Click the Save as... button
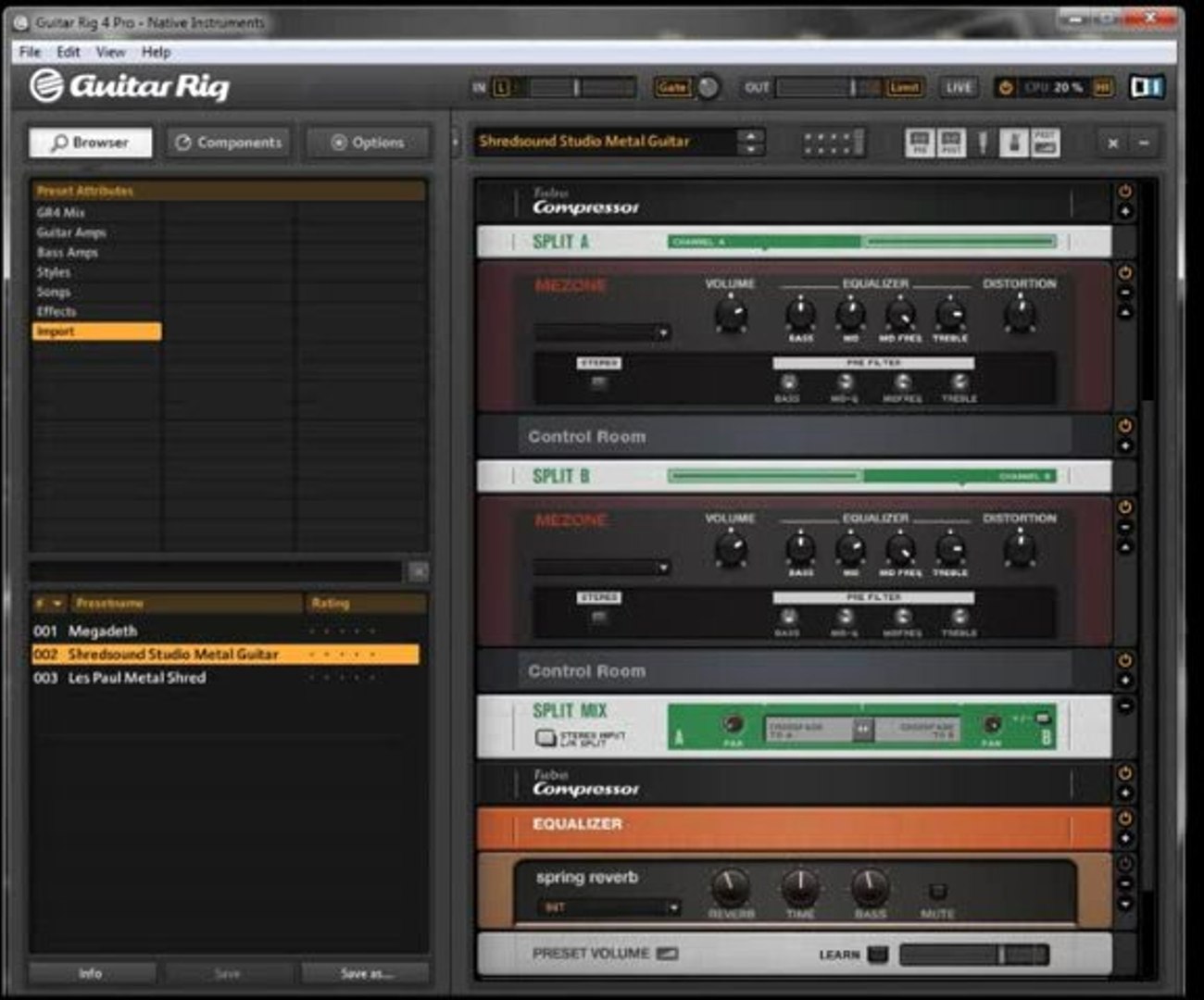This screenshot has width=1204, height=1000. click(366, 973)
